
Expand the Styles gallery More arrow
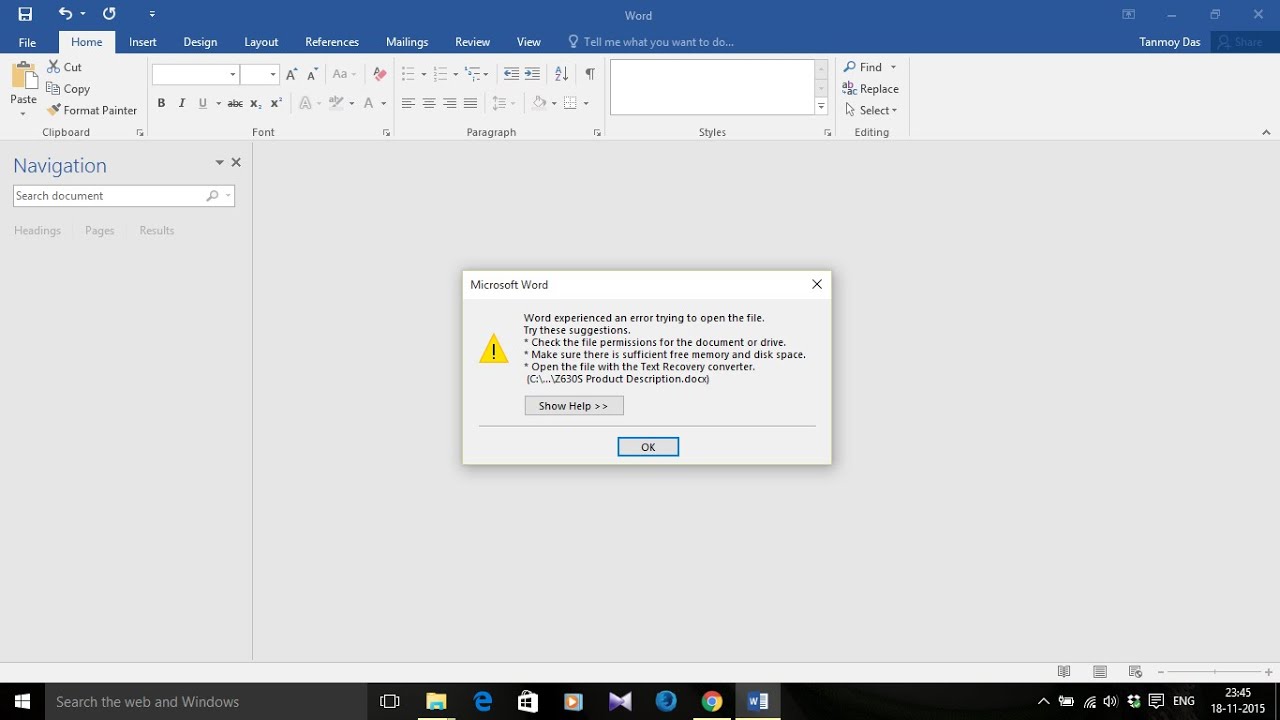(821, 106)
